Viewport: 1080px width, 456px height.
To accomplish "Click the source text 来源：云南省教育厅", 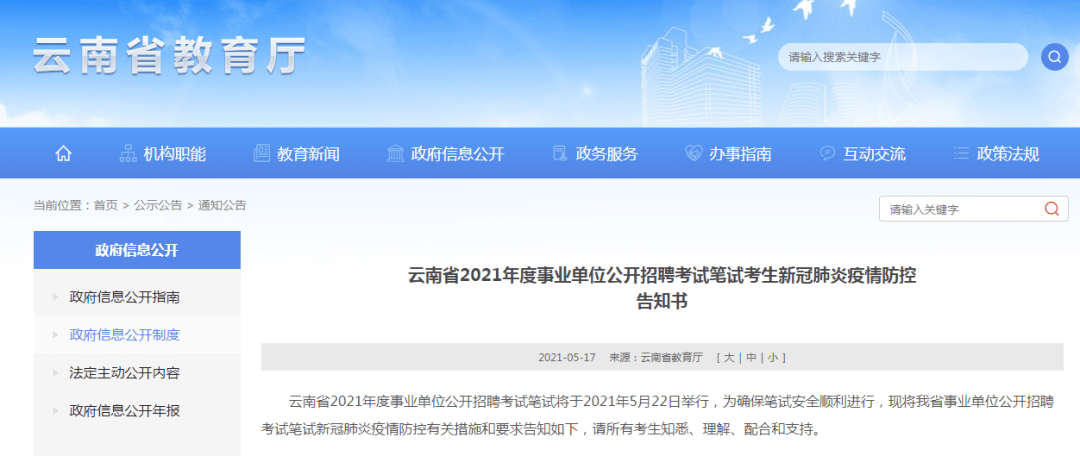I will (x=656, y=357).
